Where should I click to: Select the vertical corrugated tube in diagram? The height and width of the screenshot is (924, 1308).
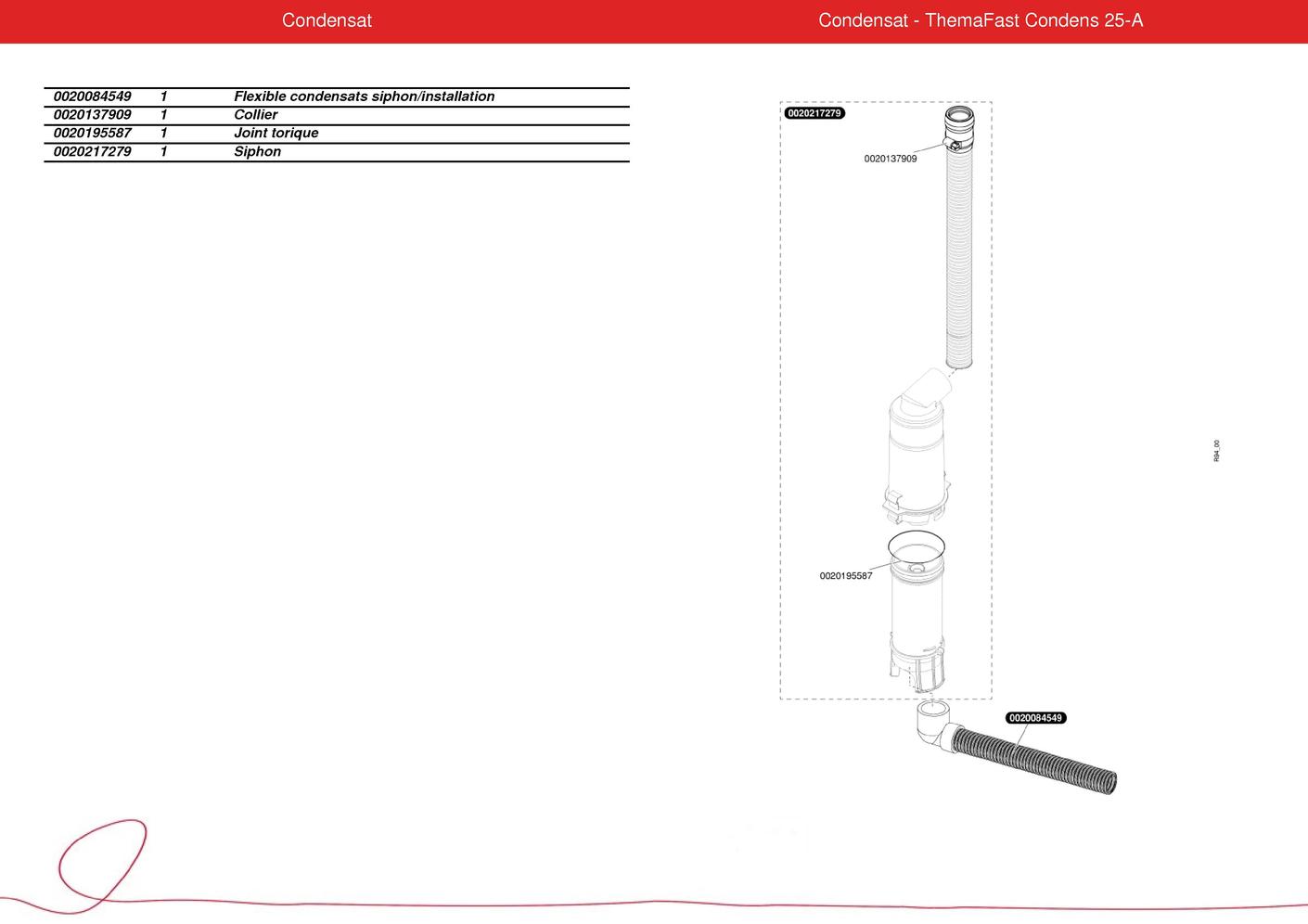point(959,260)
